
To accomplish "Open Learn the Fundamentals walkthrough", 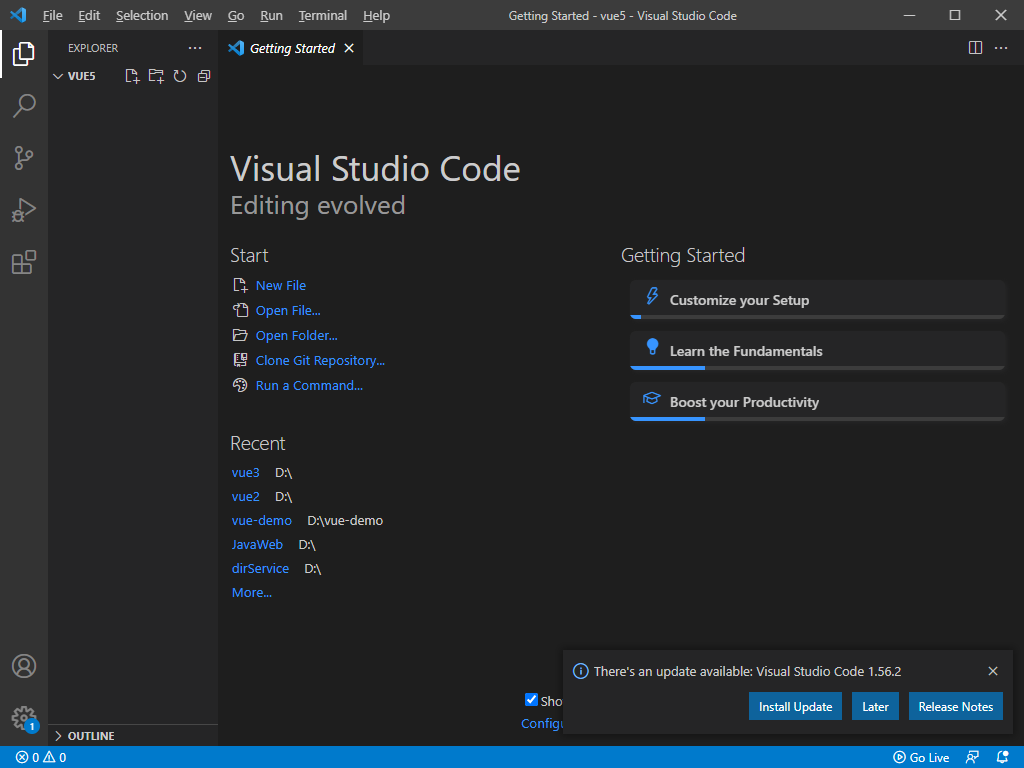I will (817, 351).
